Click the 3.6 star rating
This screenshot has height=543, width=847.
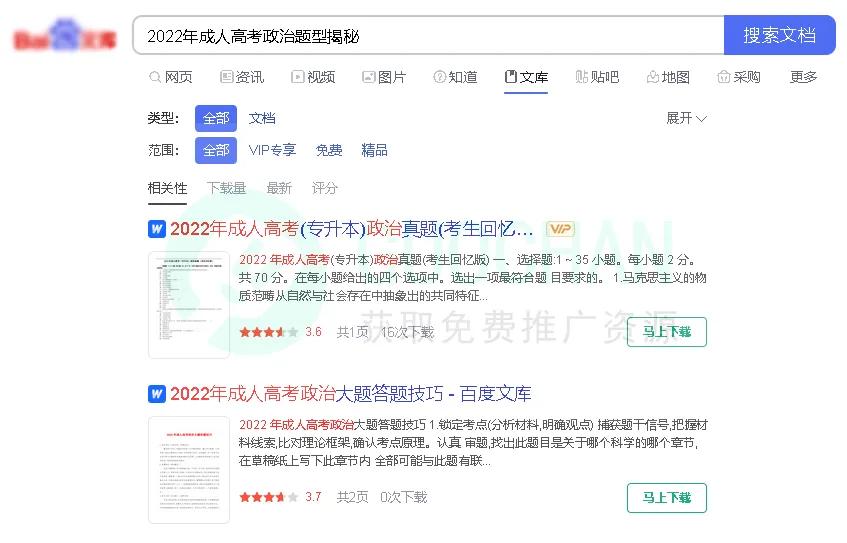click(280, 332)
